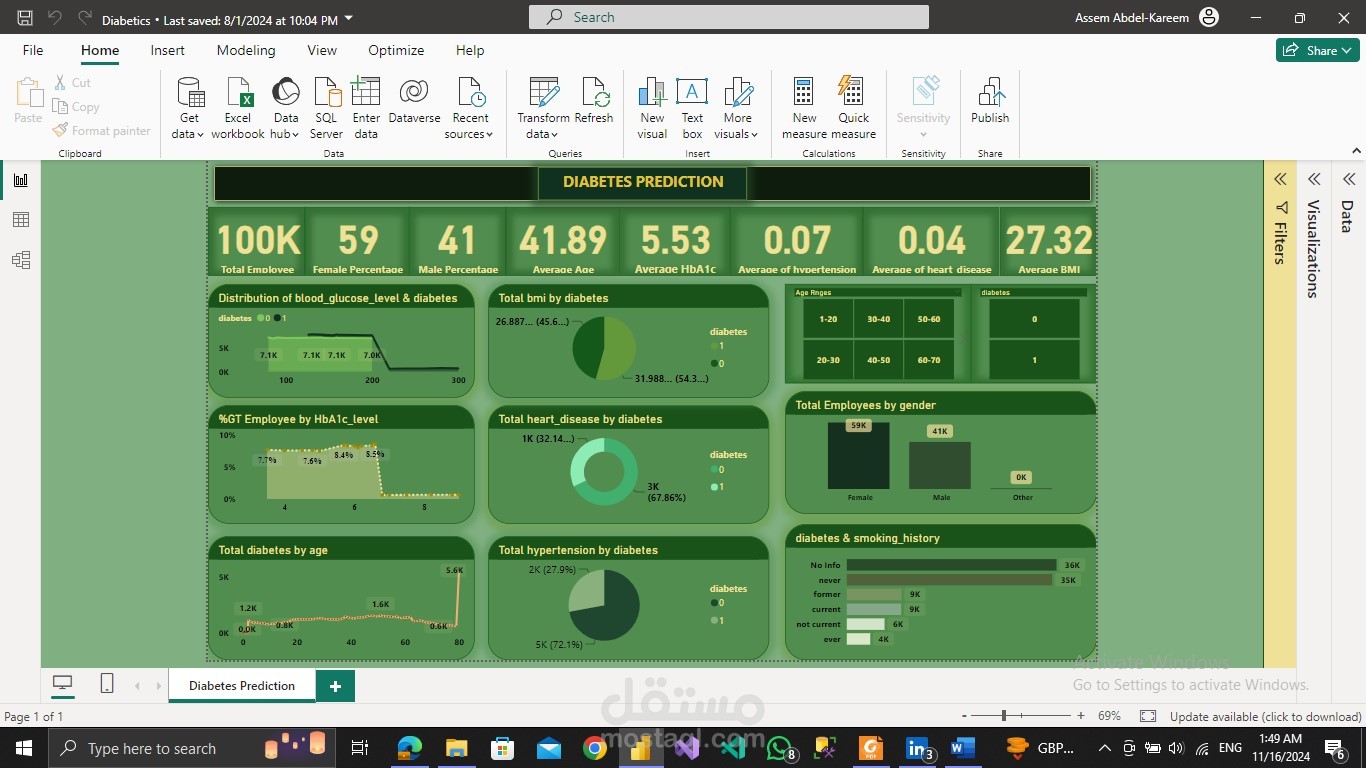Open the Help tab
This screenshot has width=1366, height=768.
click(x=470, y=50)
